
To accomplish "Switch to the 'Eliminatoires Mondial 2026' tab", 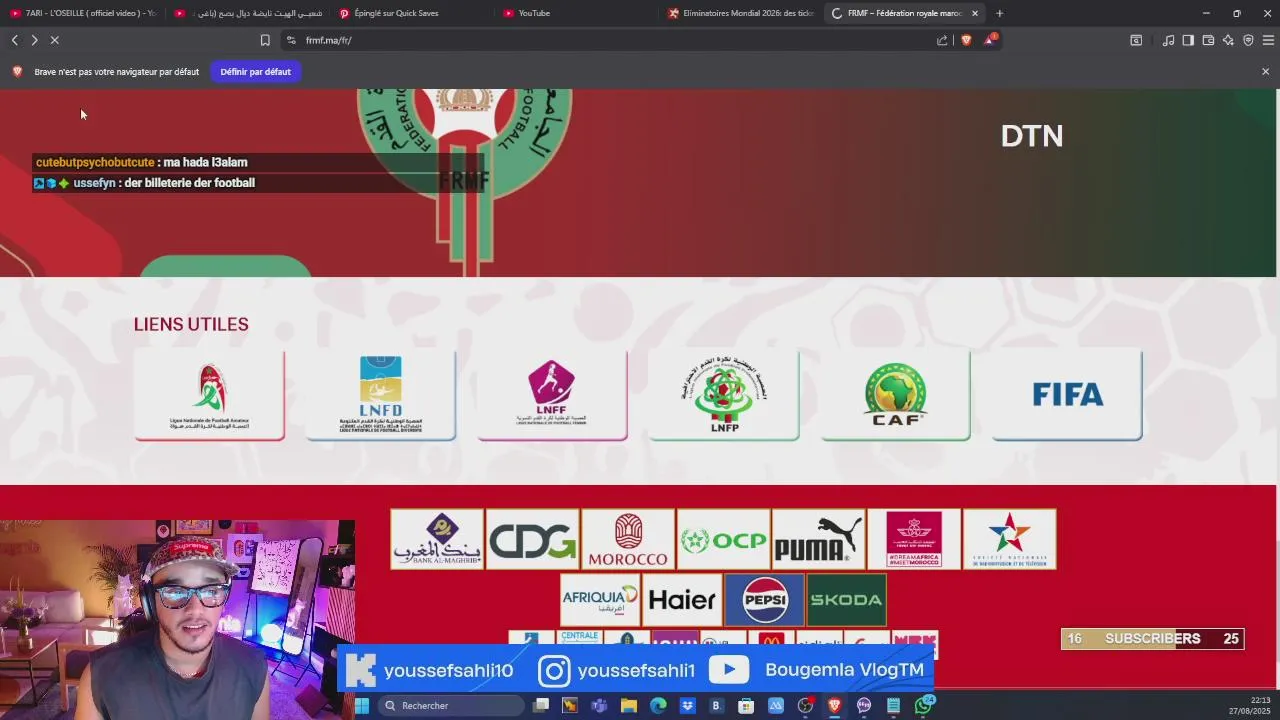I will tap(740, 13).
